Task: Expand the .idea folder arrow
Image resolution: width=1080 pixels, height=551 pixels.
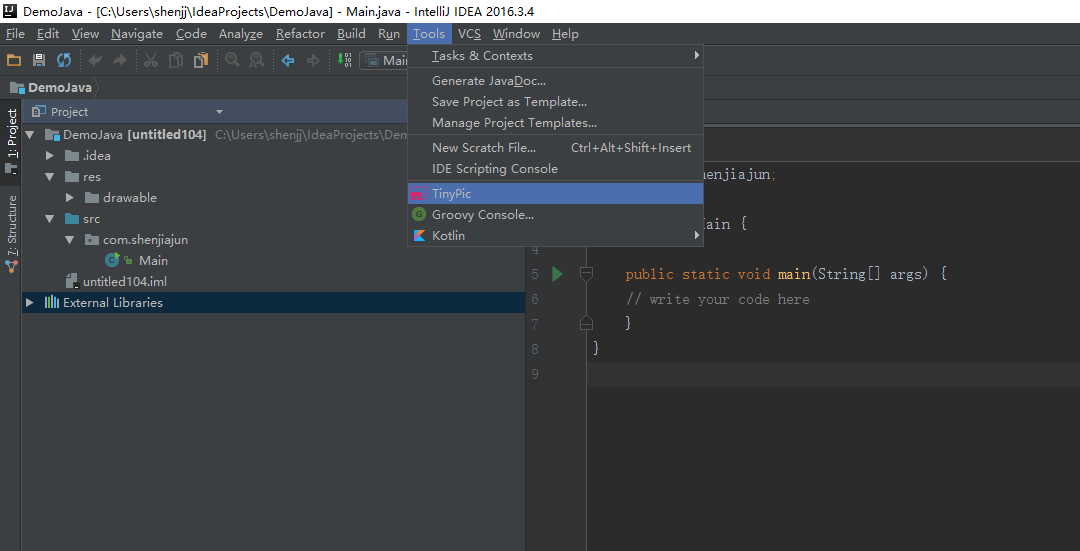Action: tap(50, 156)
